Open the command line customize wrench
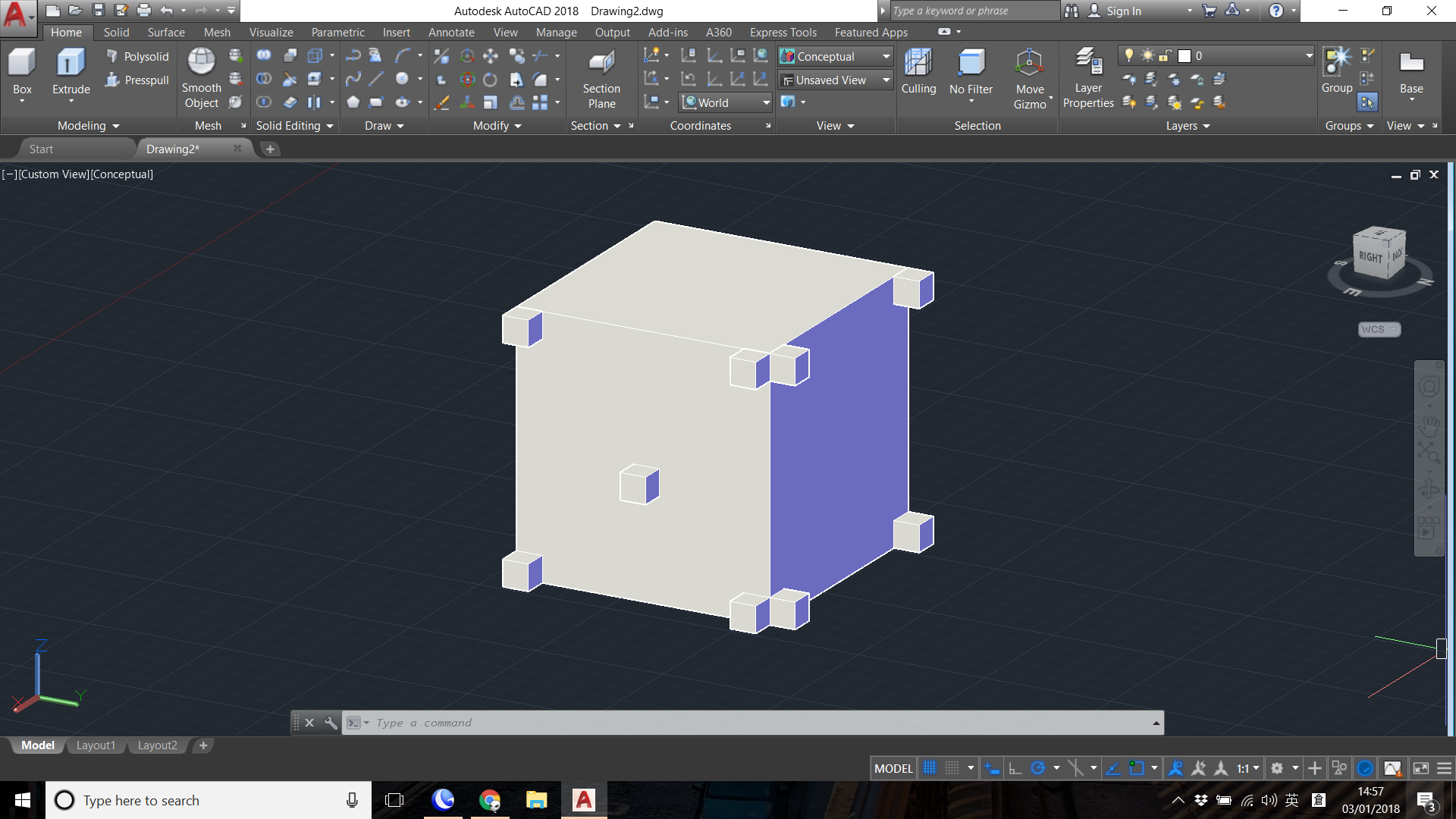Viewport: 1456px width, 819px height. point(331,723)
